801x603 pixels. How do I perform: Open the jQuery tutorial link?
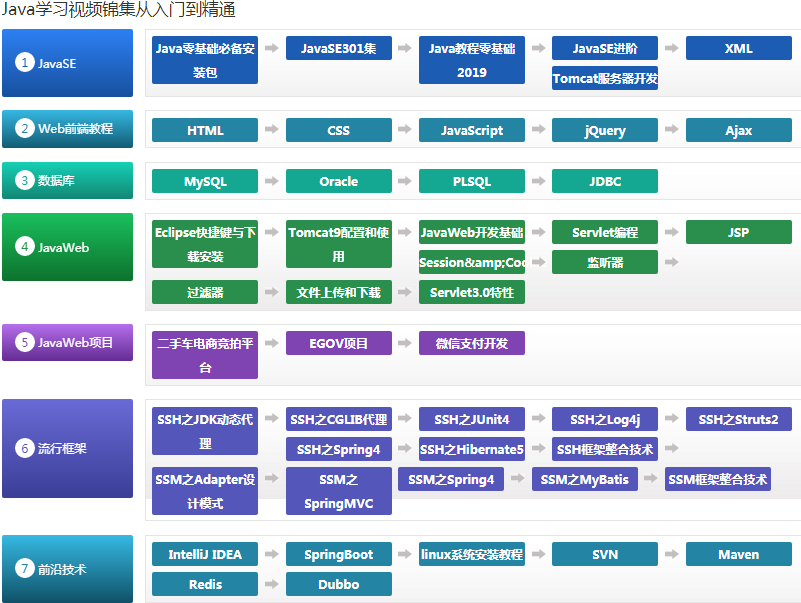click(x=605, y=130)
